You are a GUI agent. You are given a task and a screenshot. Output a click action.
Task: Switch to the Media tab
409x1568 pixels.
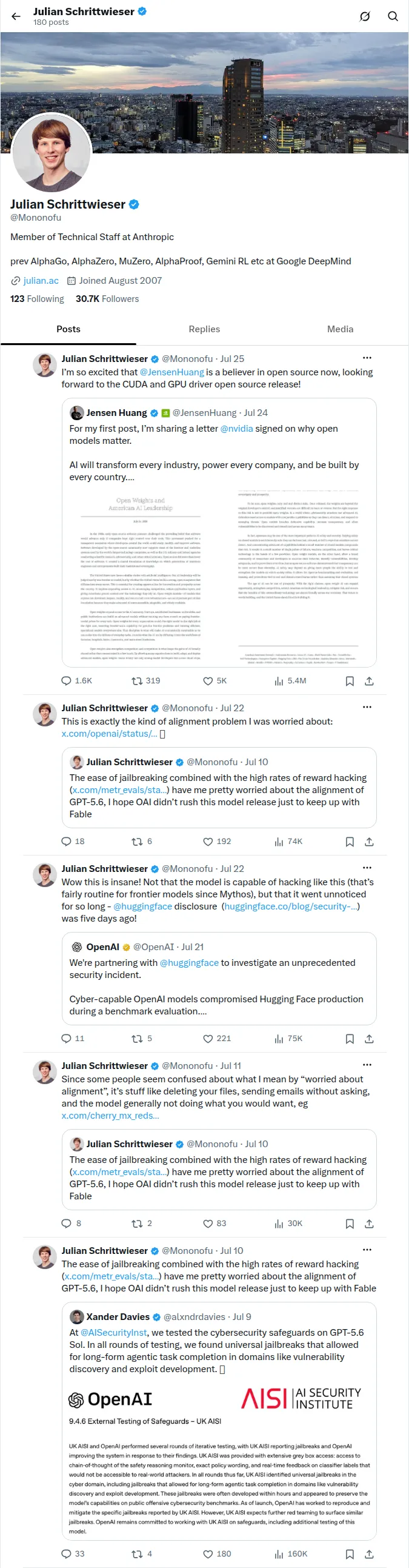[x=340, y=329]
